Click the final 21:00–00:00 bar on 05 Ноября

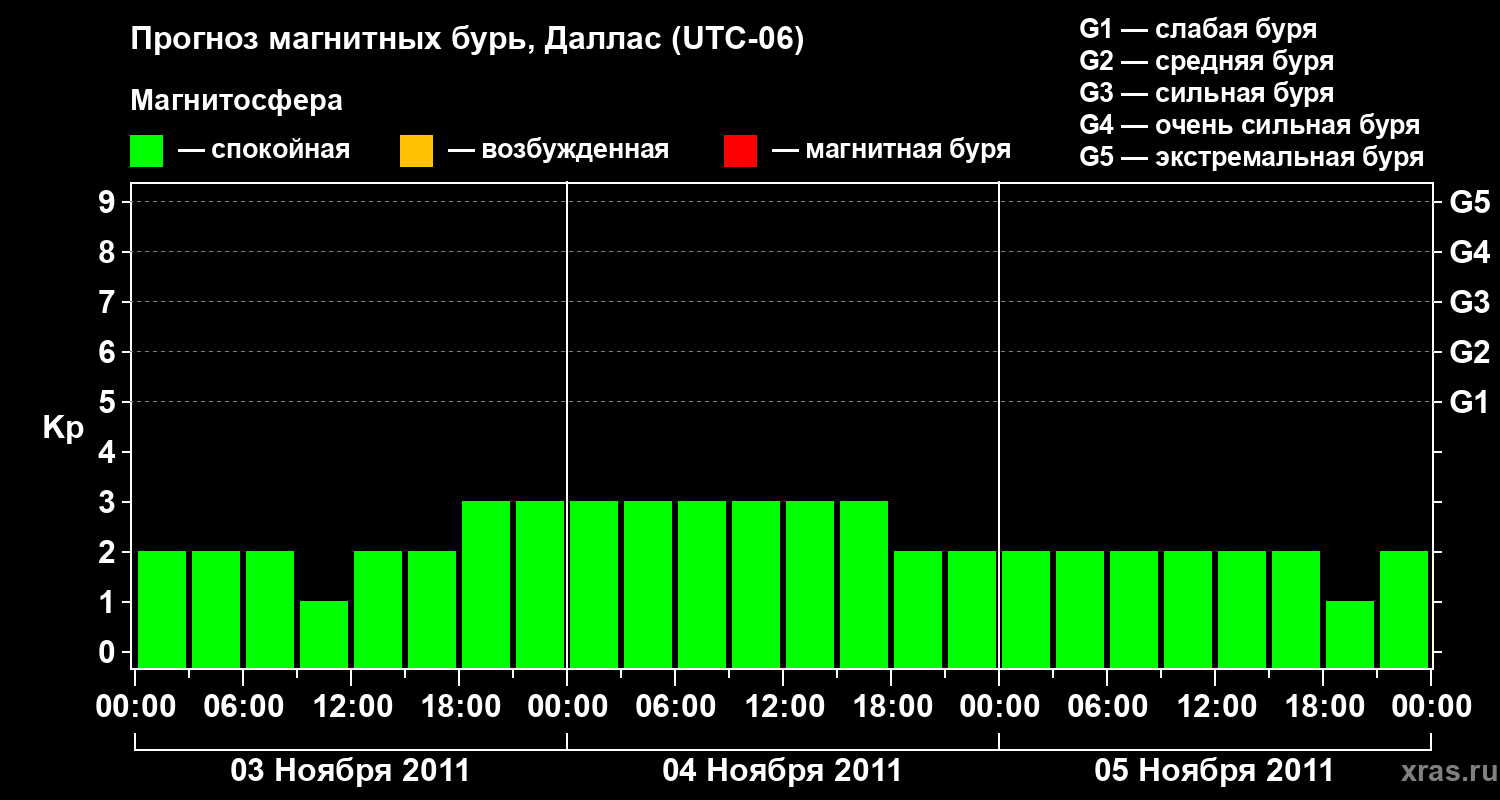(1404, 609)
